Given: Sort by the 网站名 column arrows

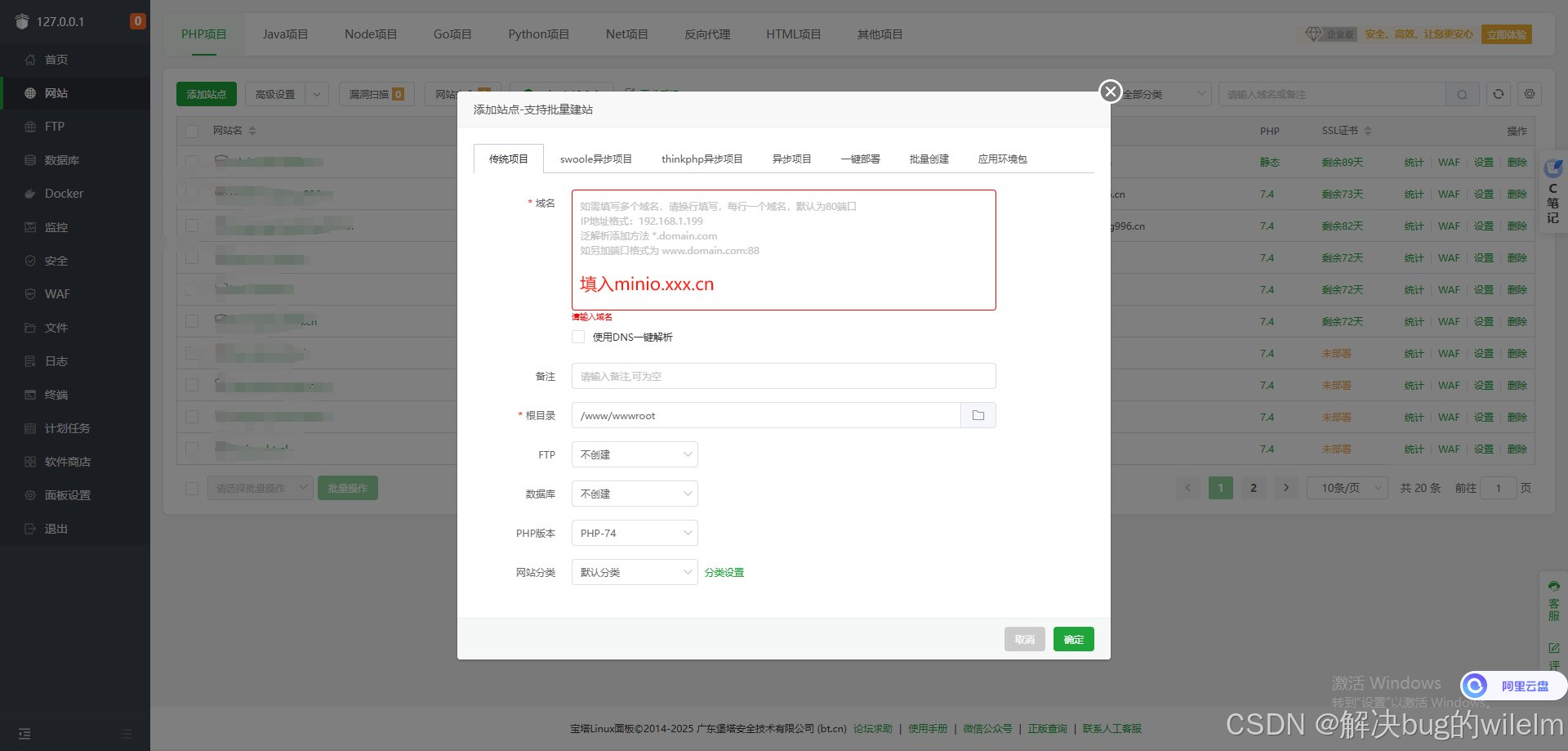Looking at the screenshot, I should pyautogui.click(x=252, y=131).
